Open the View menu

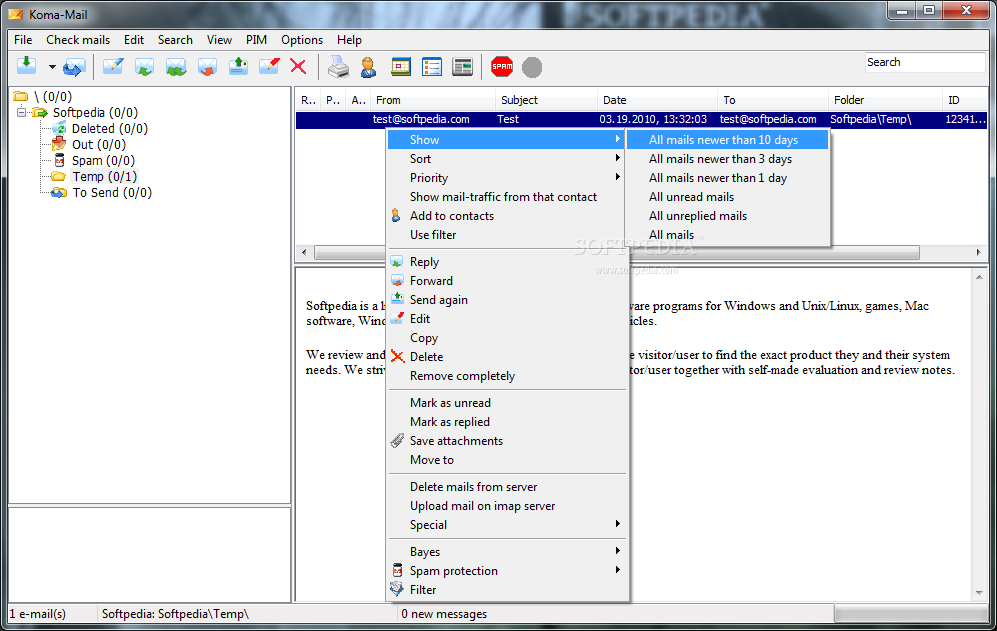pyautogui.click(x=219, y=39)
